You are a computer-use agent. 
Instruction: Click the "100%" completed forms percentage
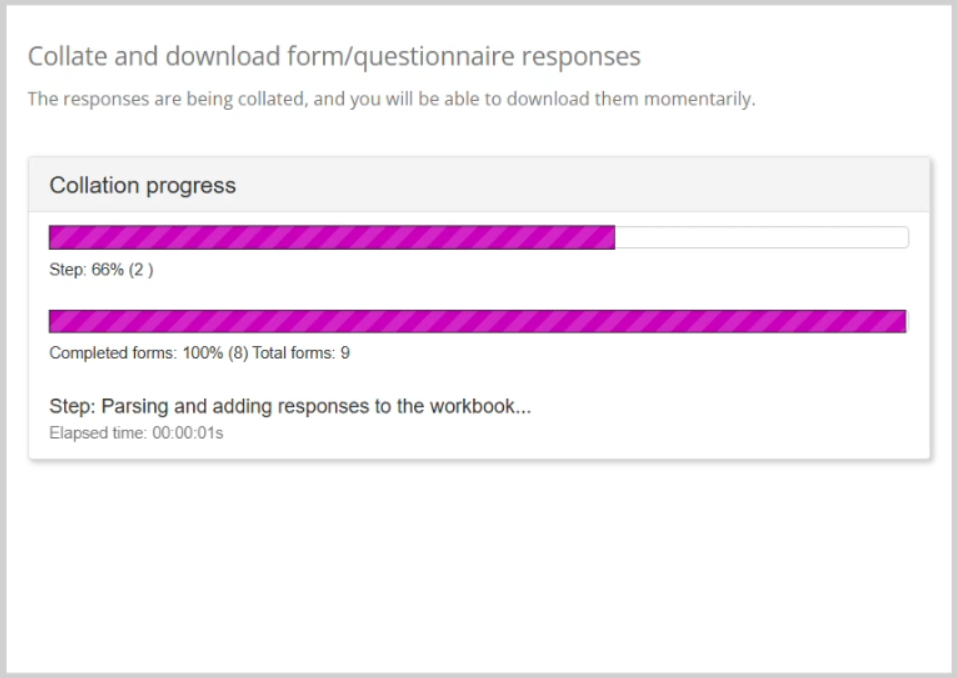click(199, 353)
